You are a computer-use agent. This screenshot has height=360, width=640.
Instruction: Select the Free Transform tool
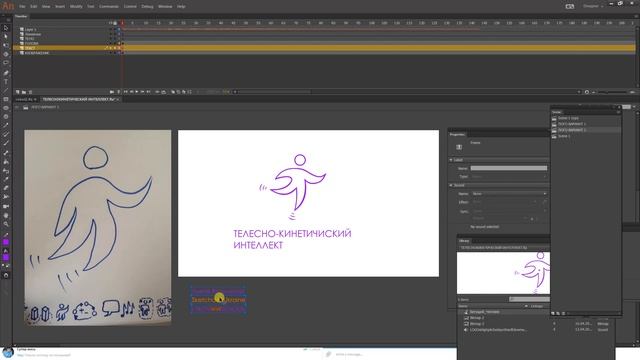pos(6,45)
